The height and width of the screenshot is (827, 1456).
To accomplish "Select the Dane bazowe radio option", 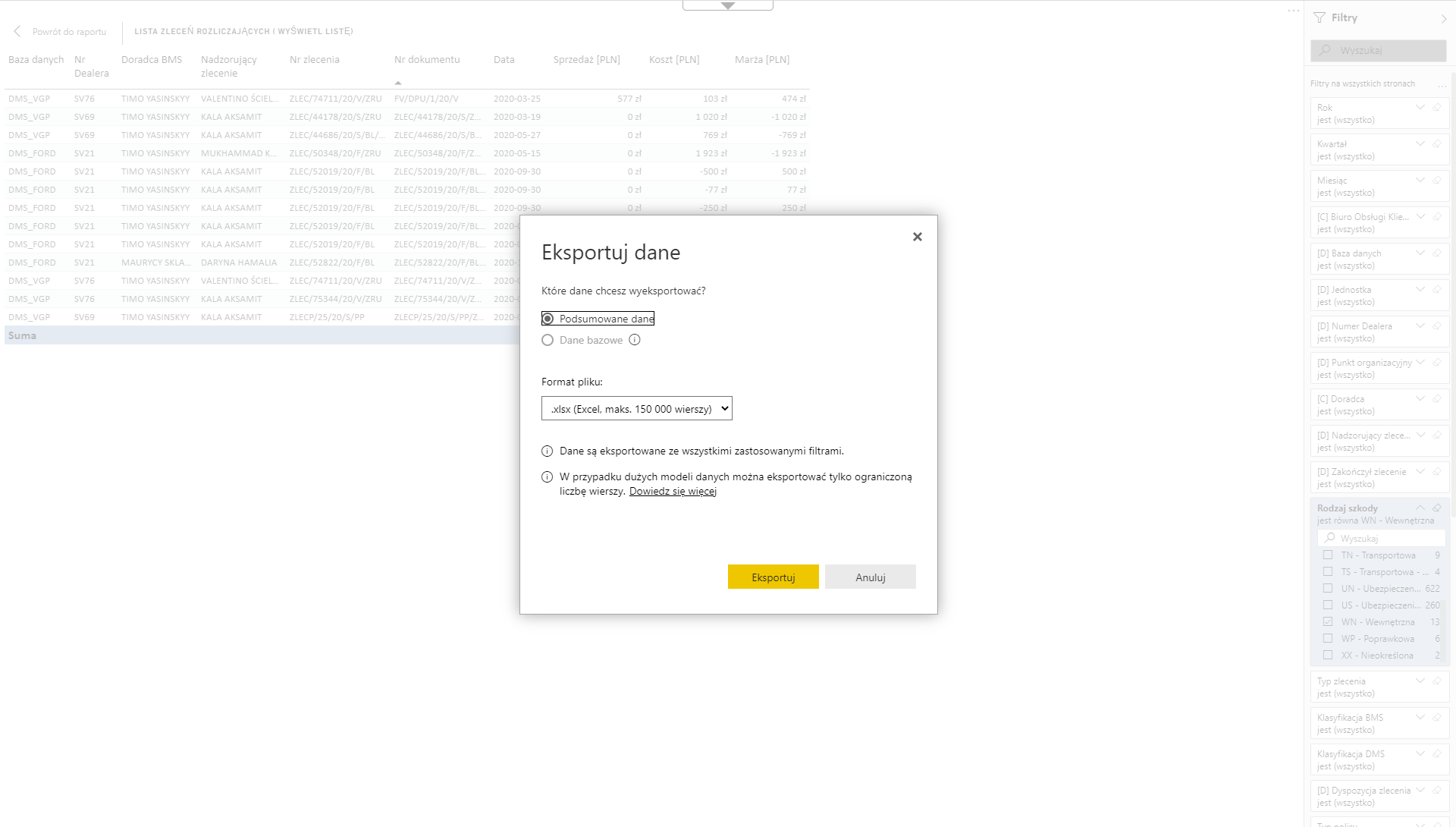I will tap(548, 340).
